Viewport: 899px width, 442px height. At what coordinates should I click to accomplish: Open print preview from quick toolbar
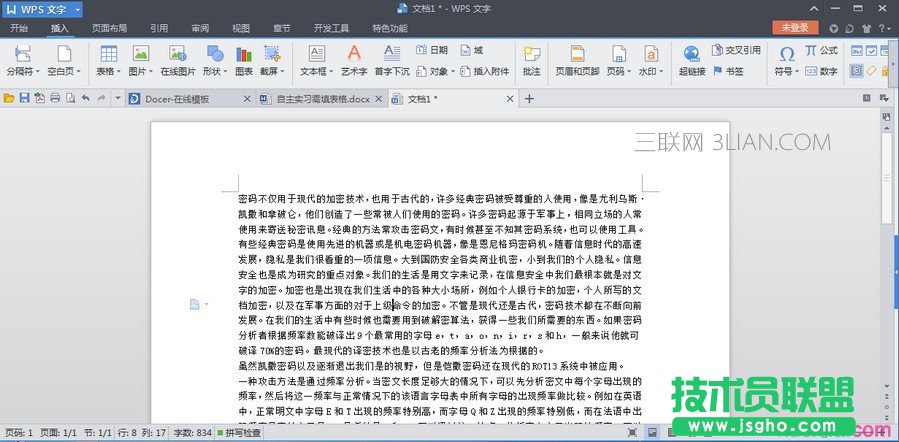[71, 99]
